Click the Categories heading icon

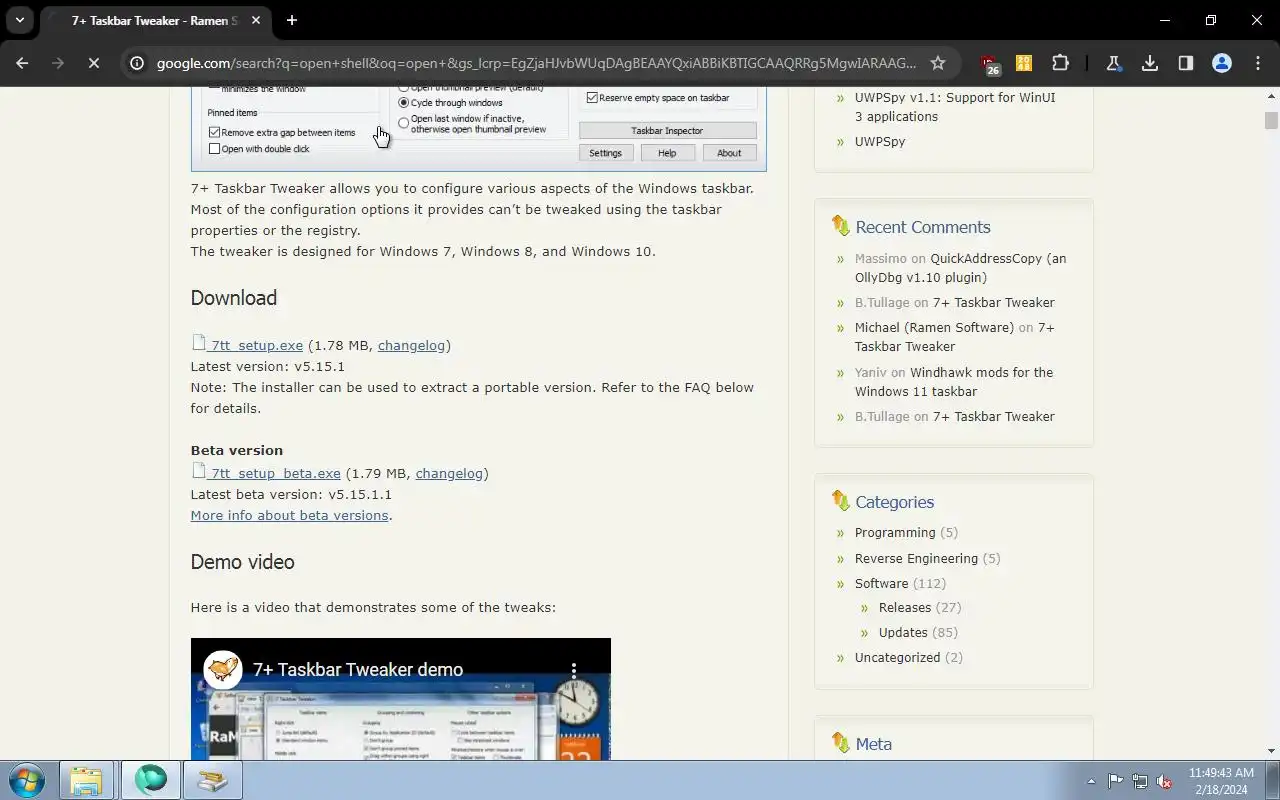840,501
